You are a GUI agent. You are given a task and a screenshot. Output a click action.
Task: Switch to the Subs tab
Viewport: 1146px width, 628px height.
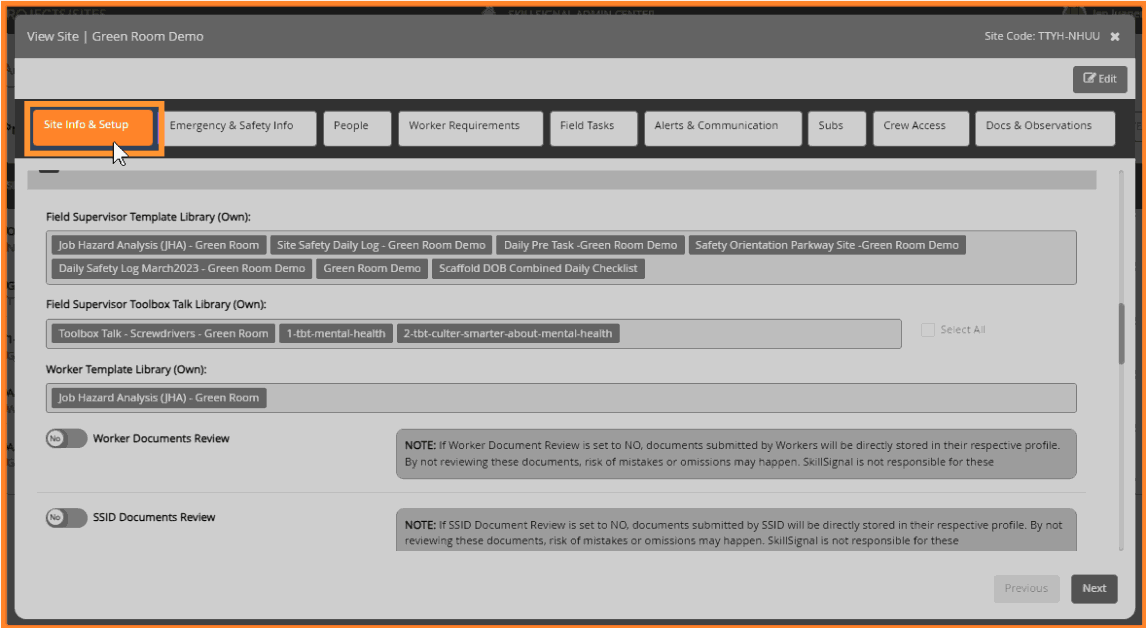(x=837, y=128)
